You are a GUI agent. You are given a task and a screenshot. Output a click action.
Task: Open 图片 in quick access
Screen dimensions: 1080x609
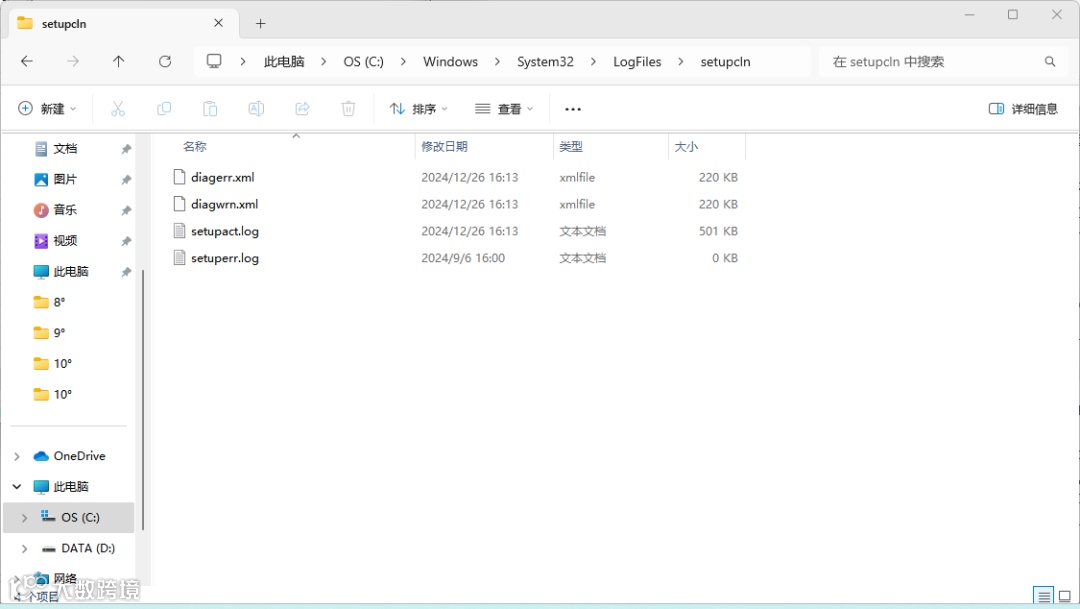(x=65, y=179)
